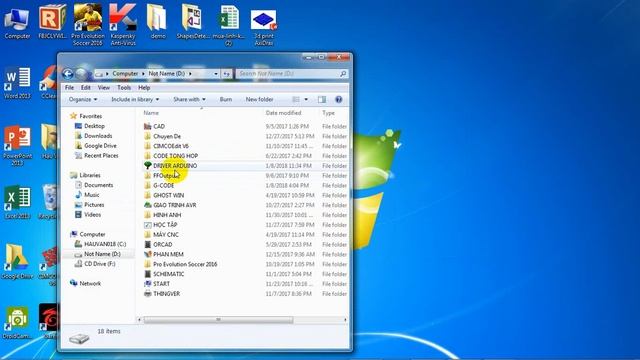The image size is (640, 360).
Task: Open 3d print AxiDraw desktop icon
Action: tap(263, 27)
